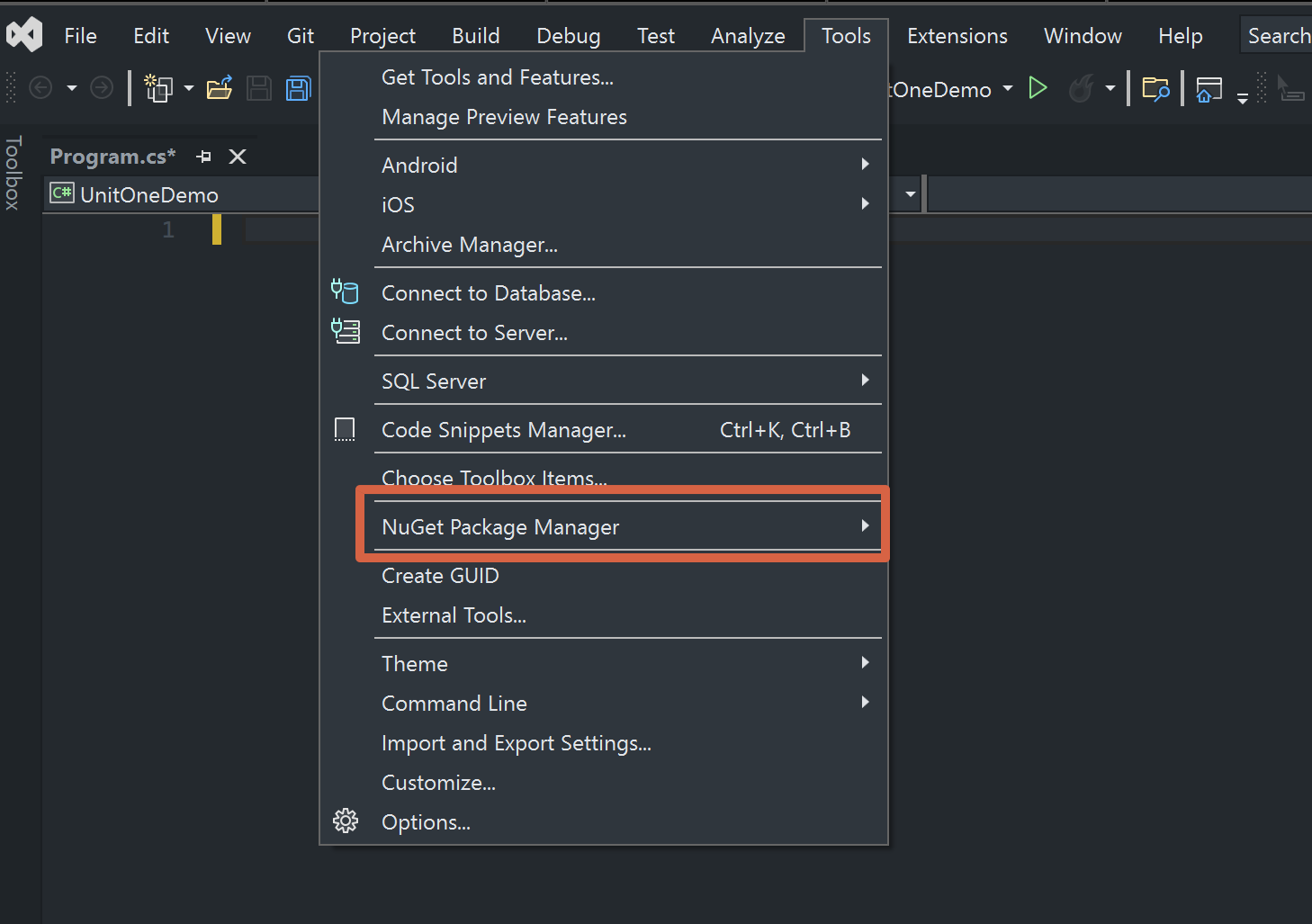Select the Program.cs document tab
This screenshot has height=924, width=1312.
coord(112,157)
